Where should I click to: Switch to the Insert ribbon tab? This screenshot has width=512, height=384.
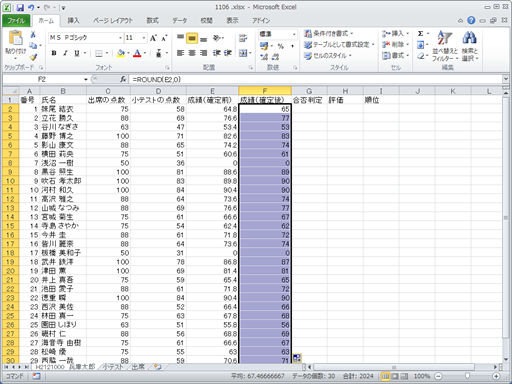tap(73, 21)
